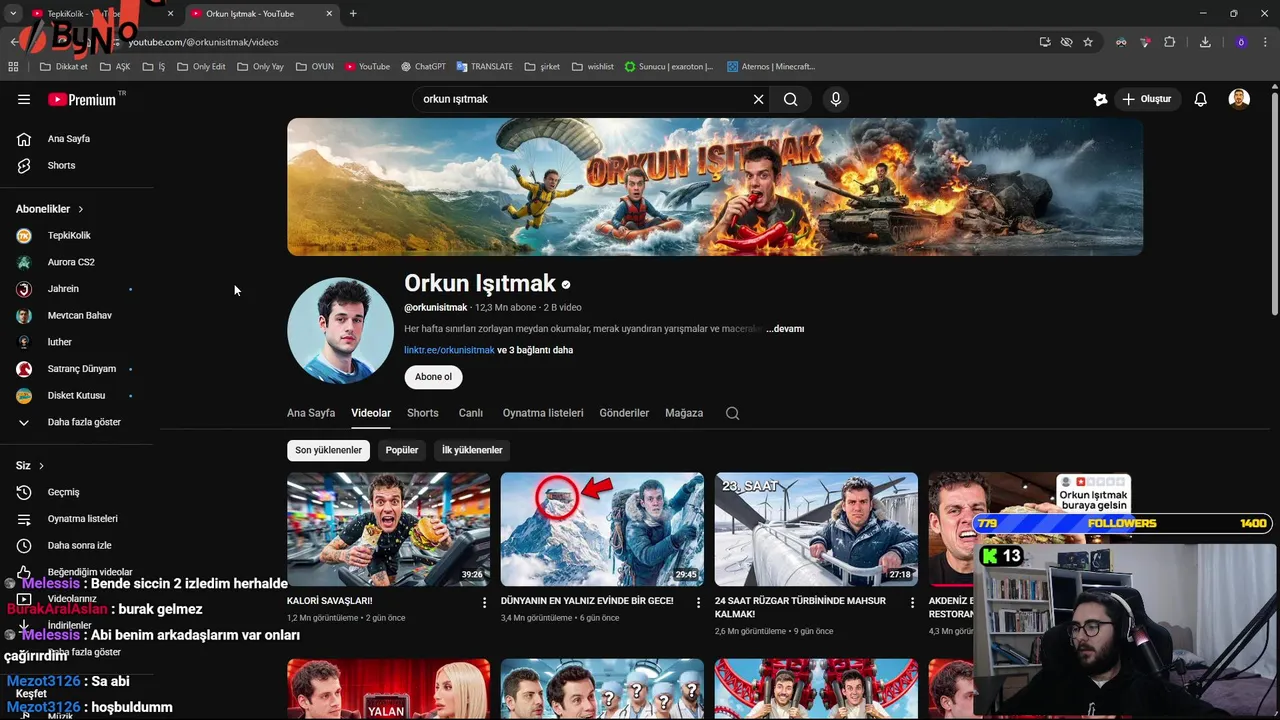Expand the channel description with ...devamı
Screen dimensions: 1280x720
pyautogui.click(x=785, y=329)
